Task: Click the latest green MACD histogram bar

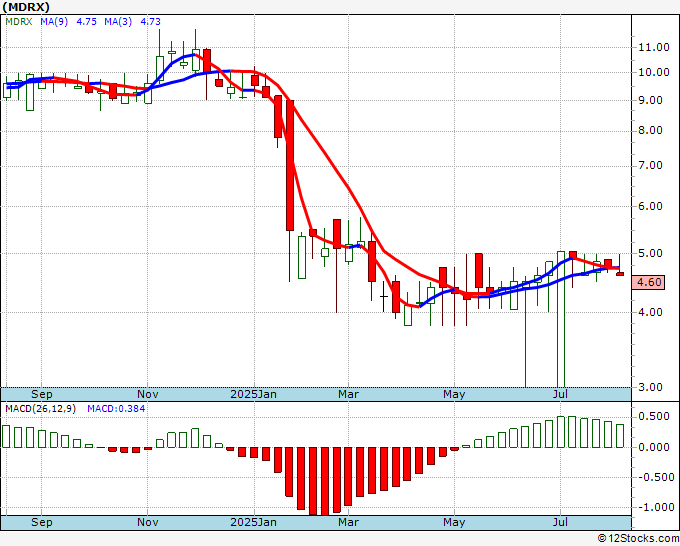Action: point(620,436)
